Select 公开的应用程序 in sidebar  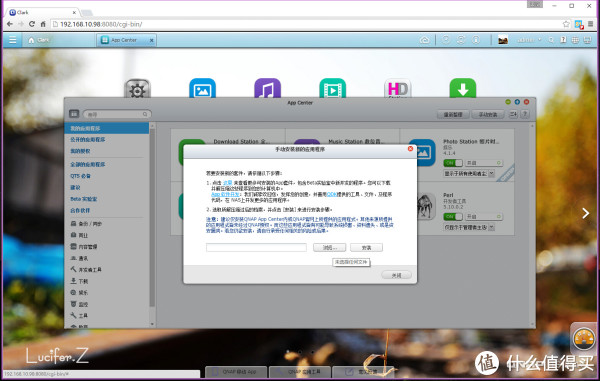pos(88,140)
